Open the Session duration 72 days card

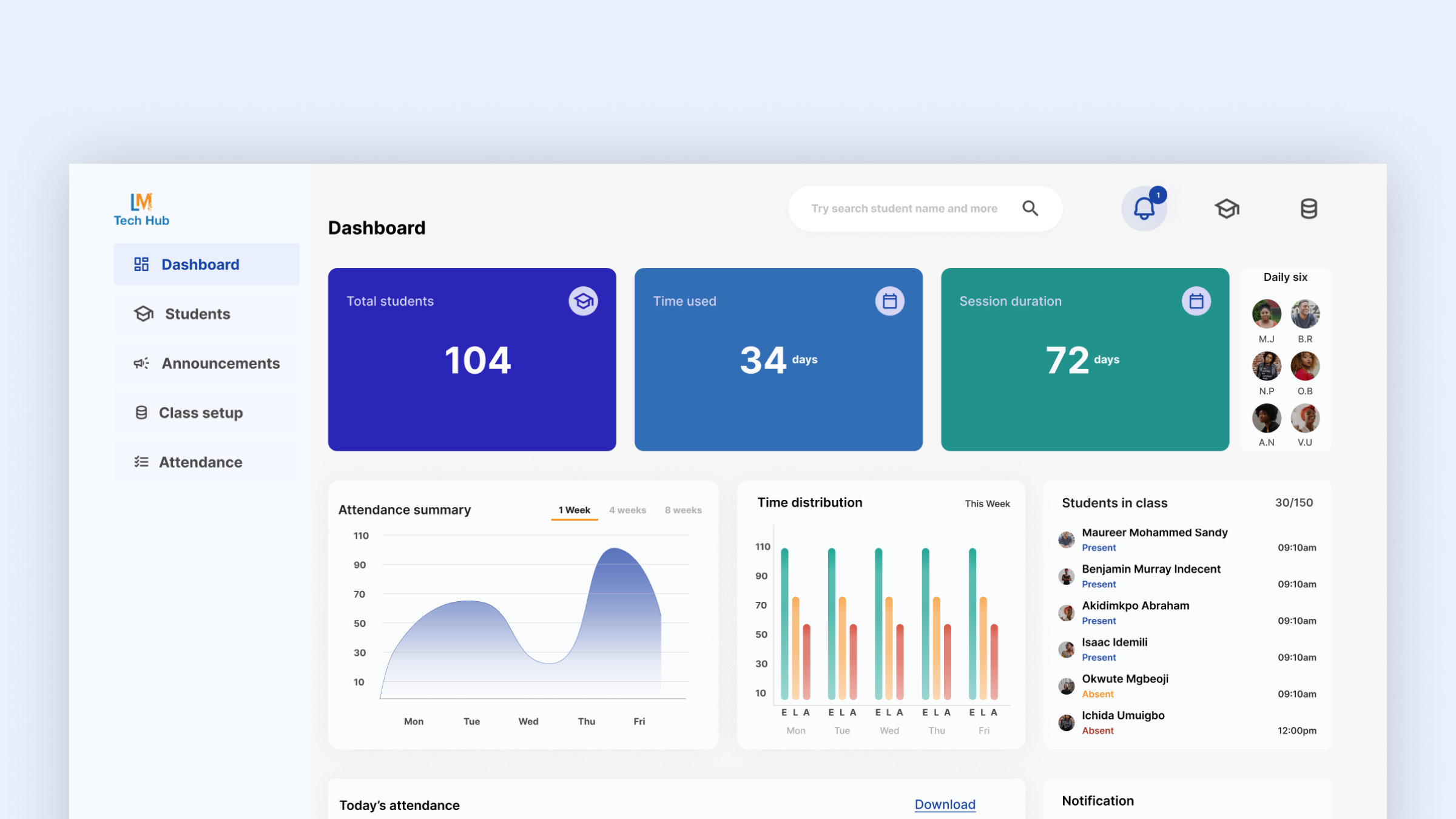coord(1085,360)
